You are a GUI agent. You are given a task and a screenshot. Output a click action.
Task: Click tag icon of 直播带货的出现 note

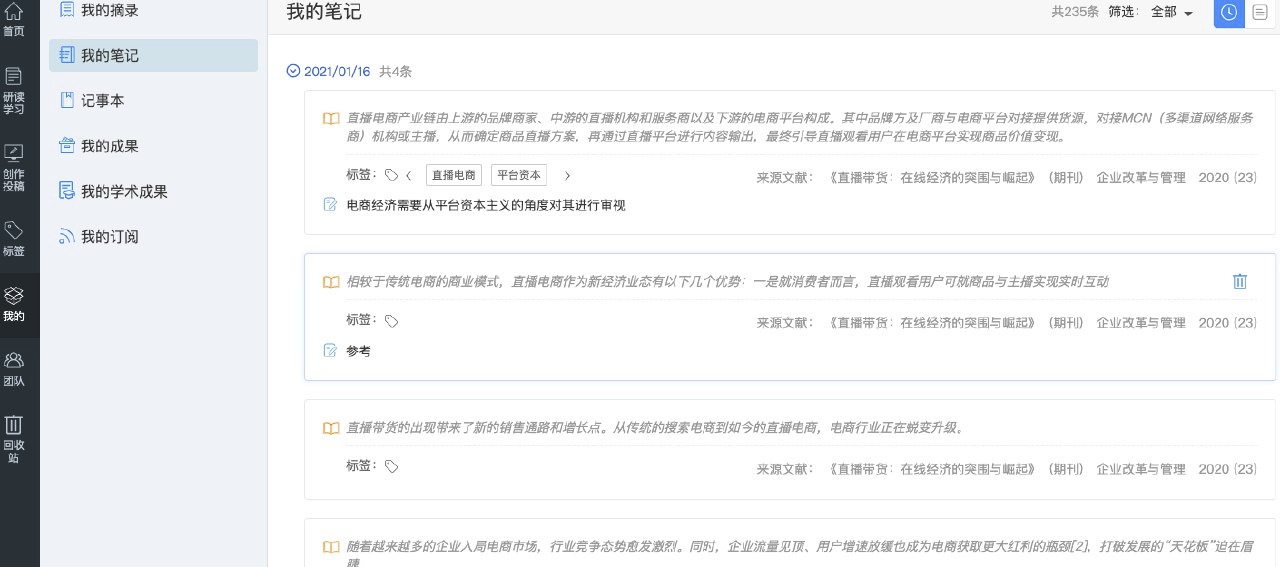point(392,467)
